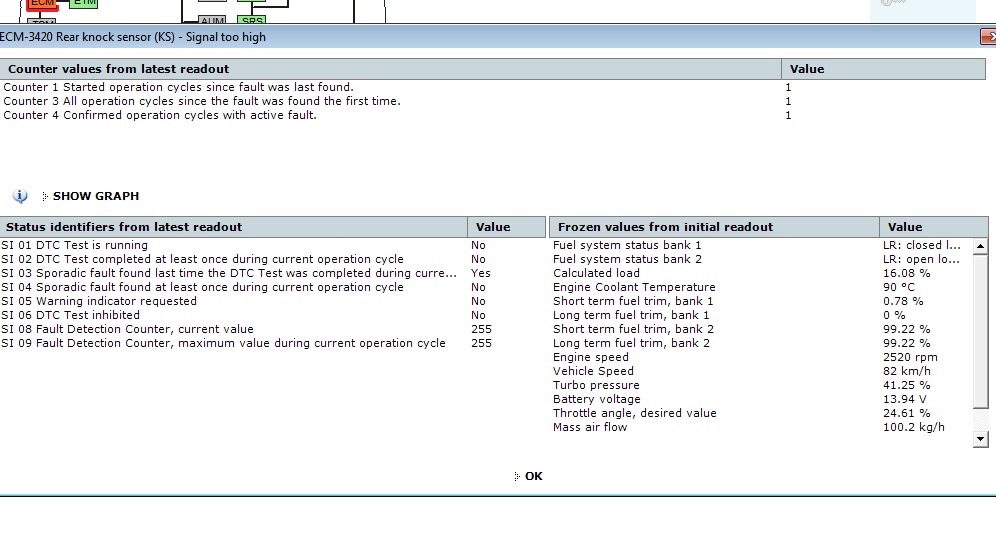The height and width of the screenshot is (536, 996).
Task: Click LR: closed l... value
Action: click(x=922, y=245)
